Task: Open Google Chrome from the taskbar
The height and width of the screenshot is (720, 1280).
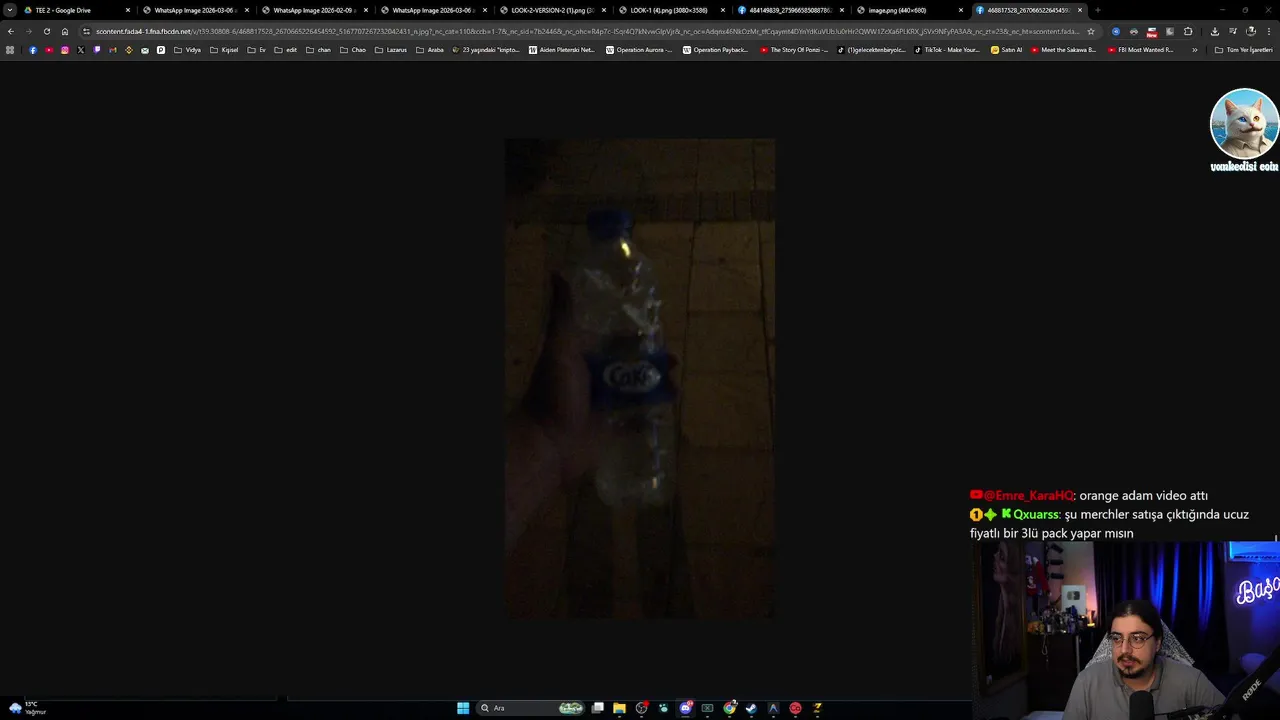Action: (730, 708)
